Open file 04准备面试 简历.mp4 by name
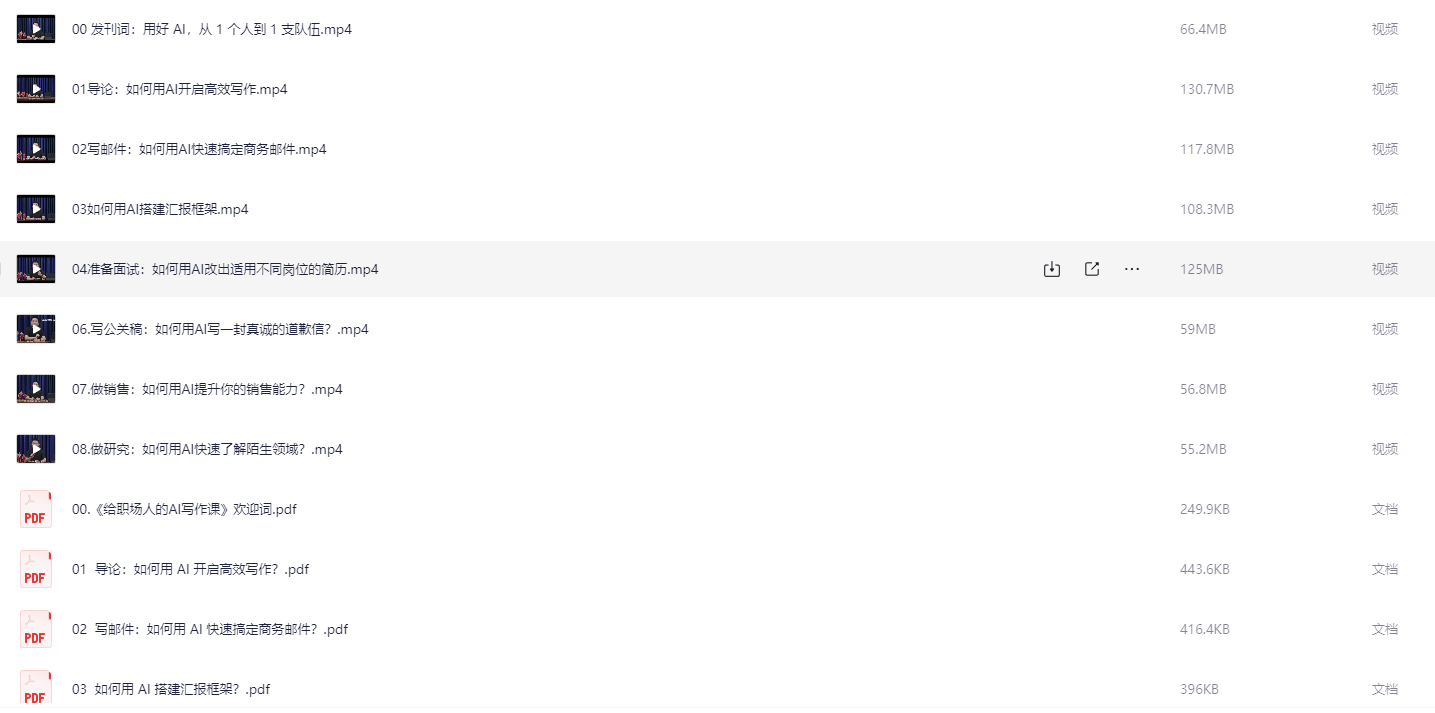This screenshot has height=713, width=1435. tap(225, 269)
